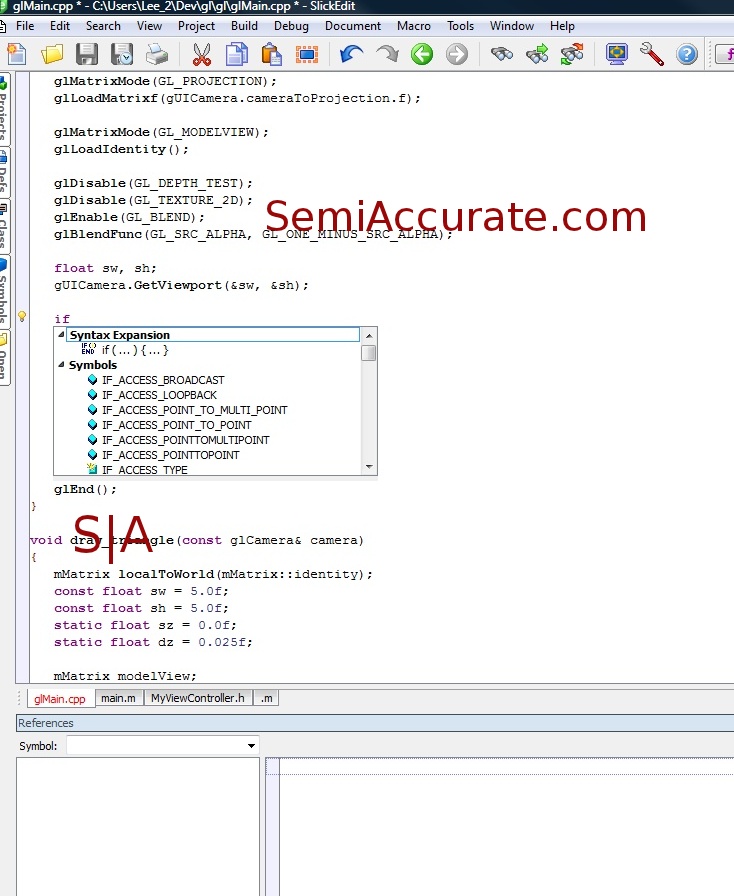Click the Save floppy disk icon
734x896 pixels.
click(87, 54)
